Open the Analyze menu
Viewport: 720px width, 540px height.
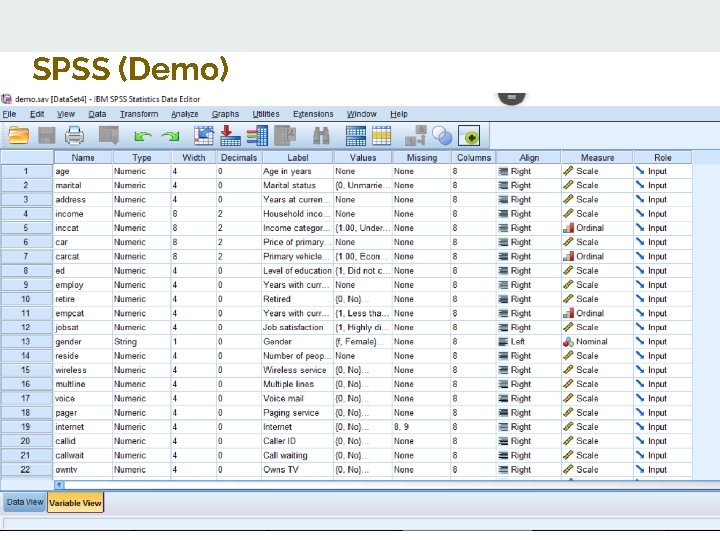click(x=185, y=114)
